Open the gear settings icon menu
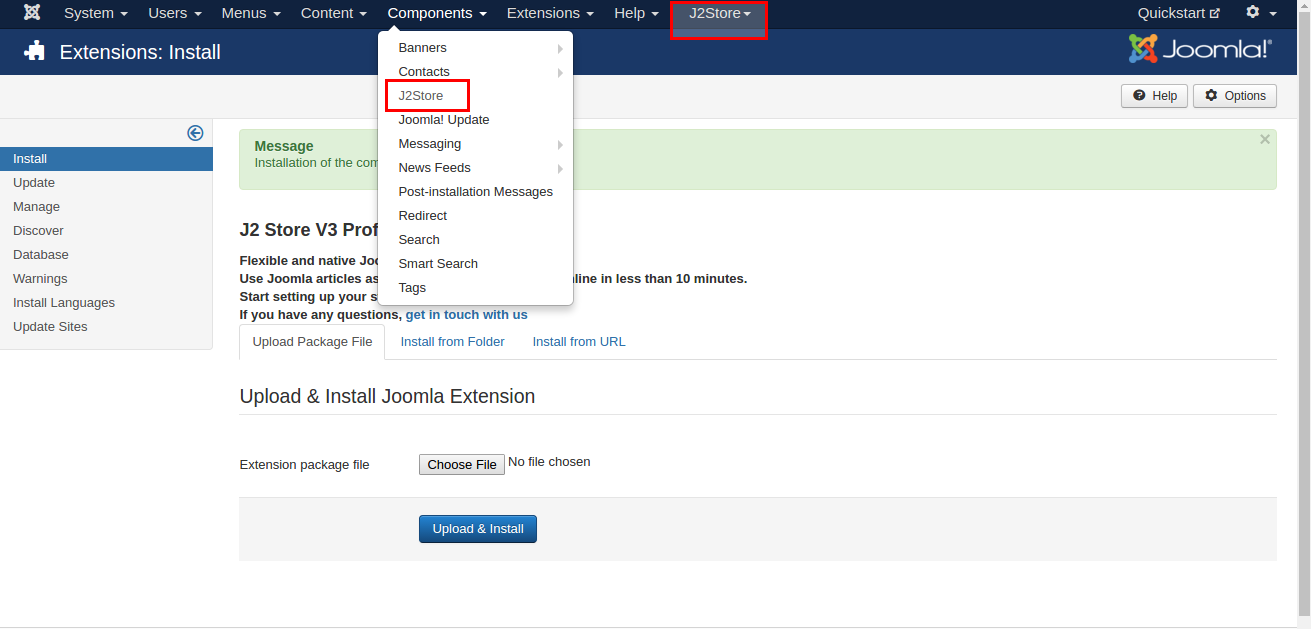The width and height of the screenshot is (1311, 629). (1261, 13)
